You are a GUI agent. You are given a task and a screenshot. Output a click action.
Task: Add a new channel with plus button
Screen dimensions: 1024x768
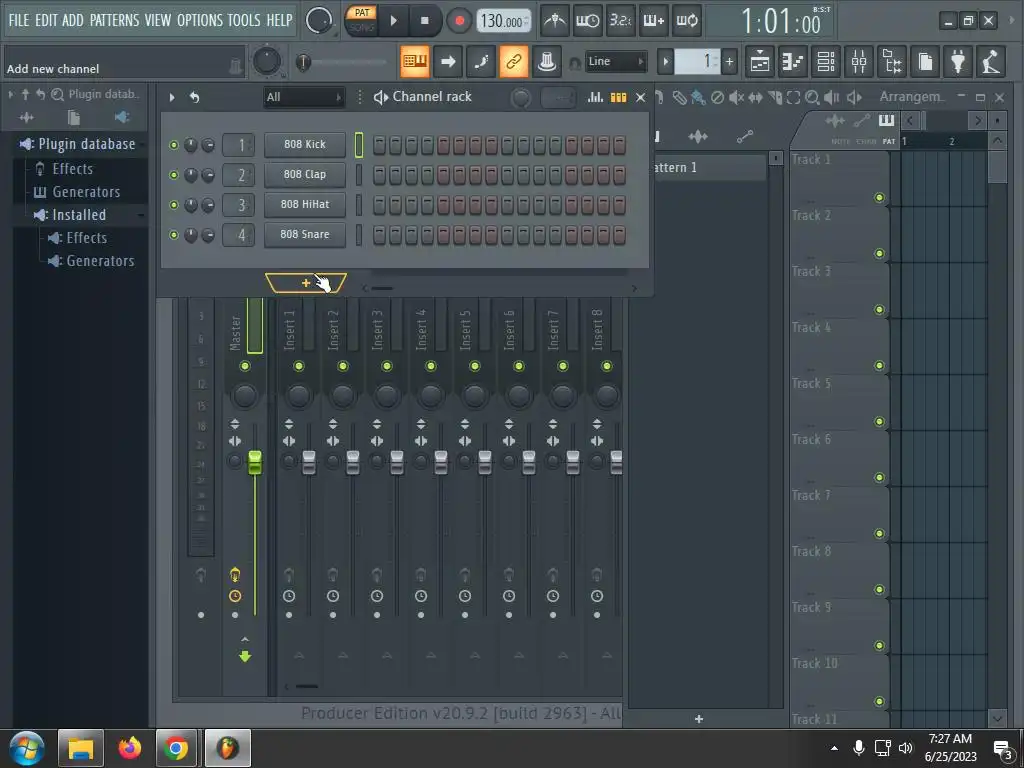[x=306, y=283]
